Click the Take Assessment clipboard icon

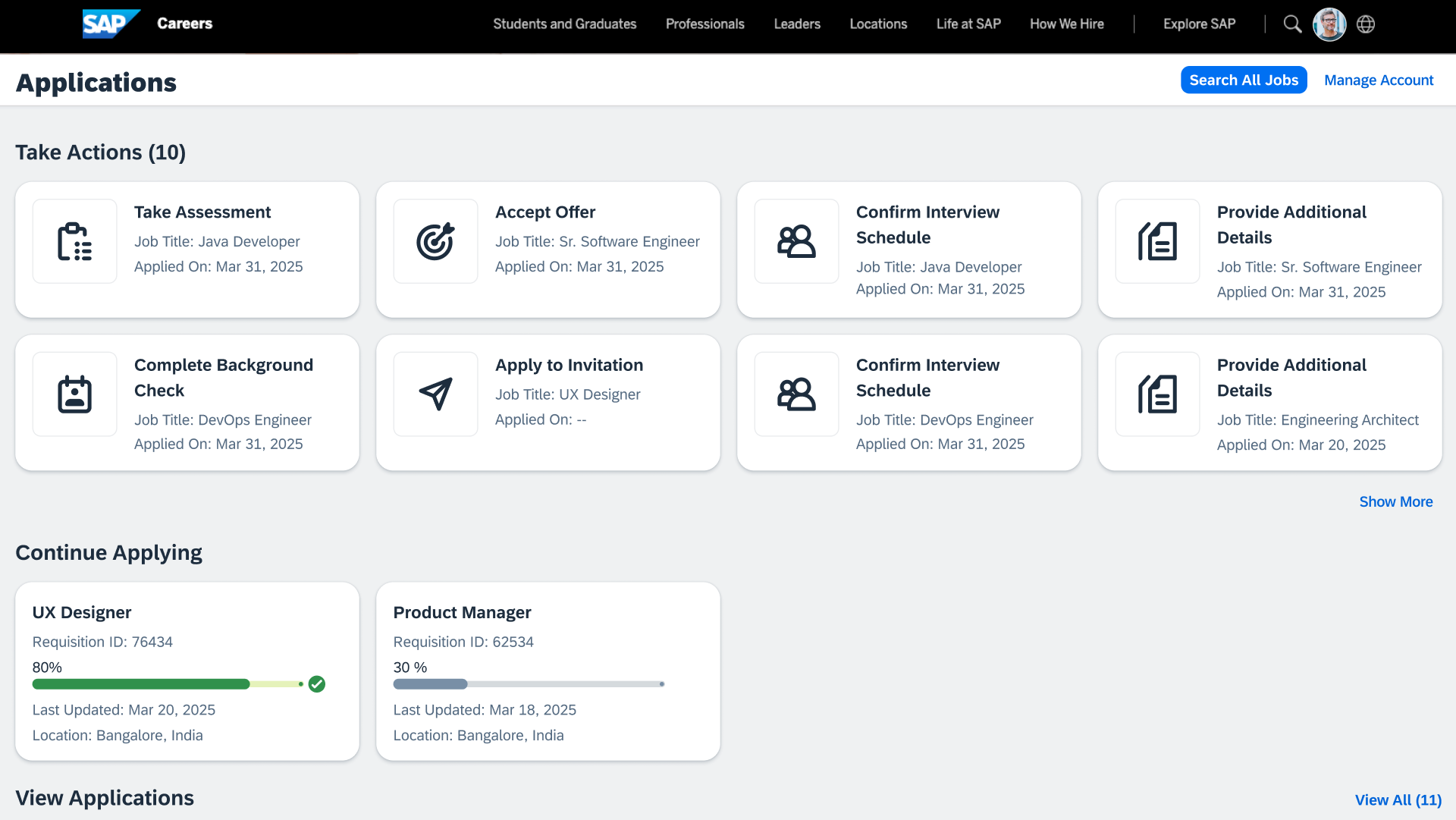tap(74, 241)
